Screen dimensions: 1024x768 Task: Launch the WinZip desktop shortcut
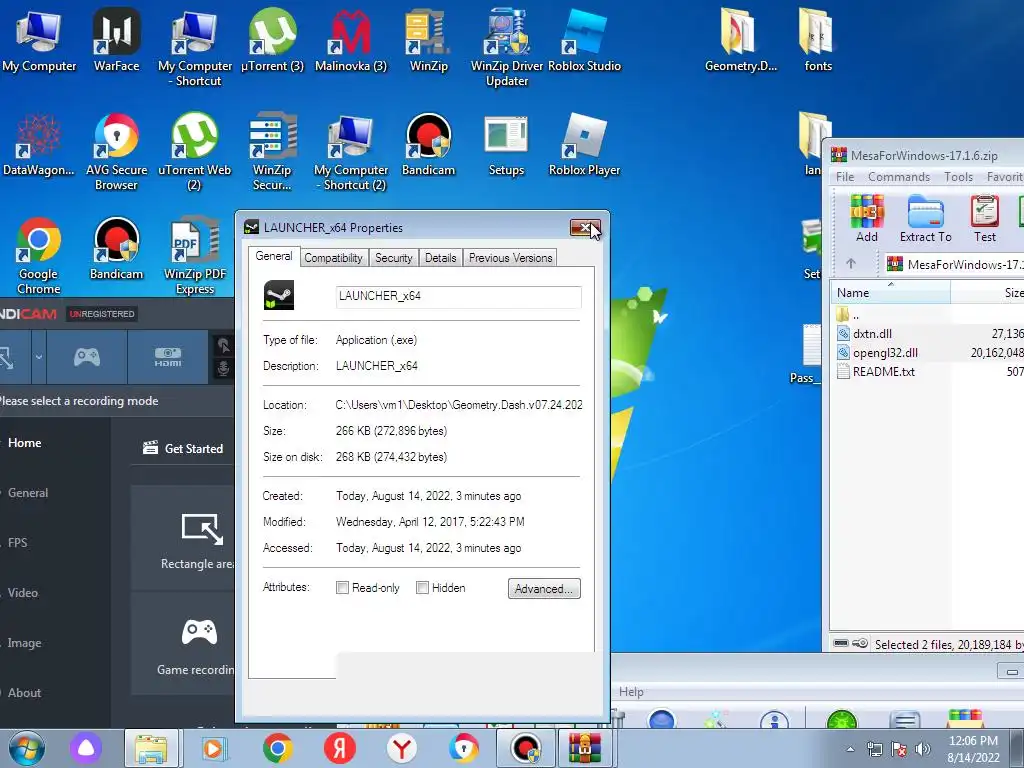tap(428, 39)
